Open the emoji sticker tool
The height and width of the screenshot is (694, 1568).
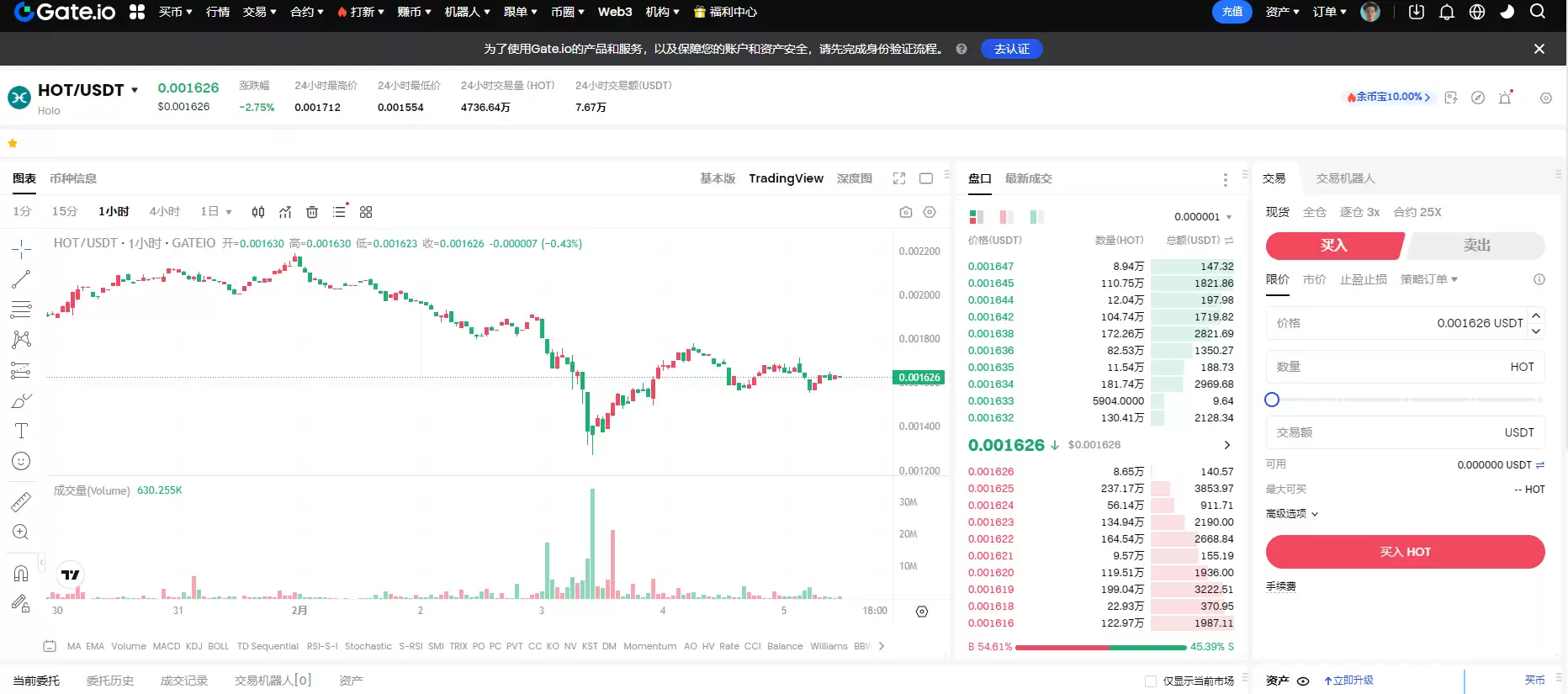(21, 461)
